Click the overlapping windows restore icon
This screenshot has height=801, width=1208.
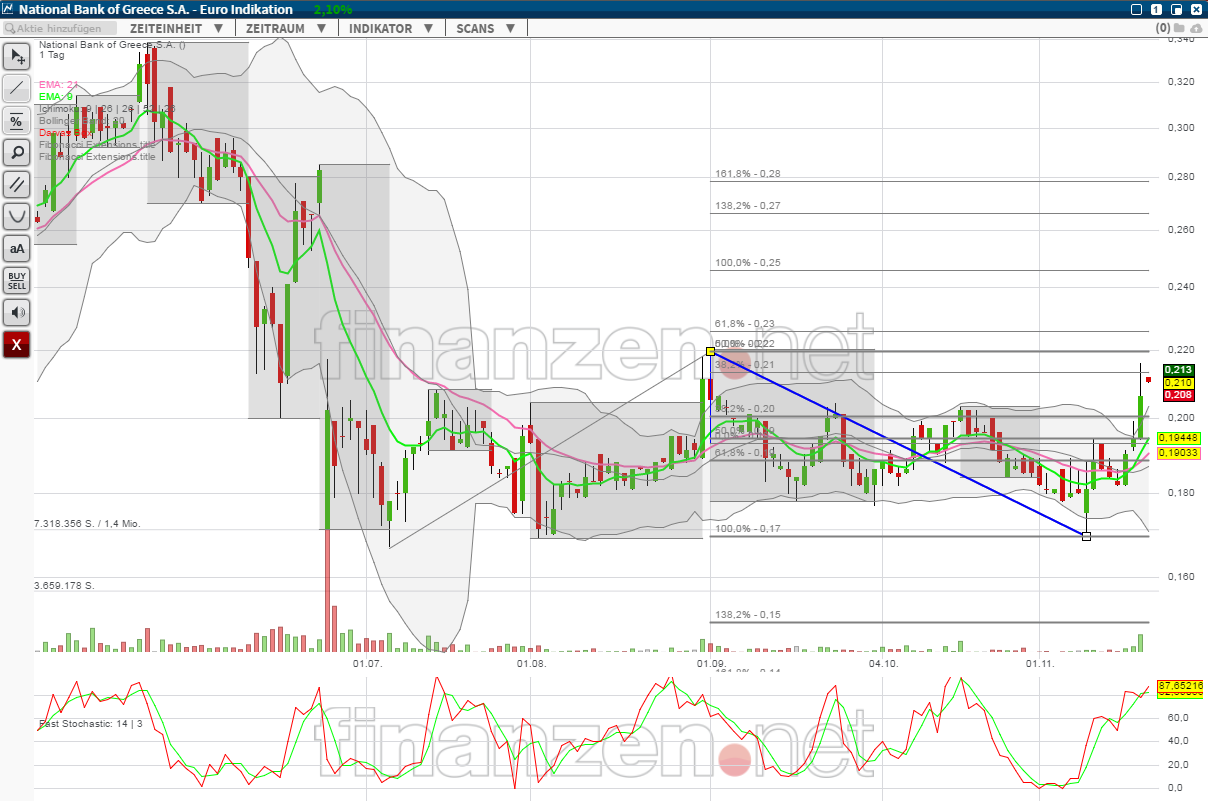(x=1176, y=9)
